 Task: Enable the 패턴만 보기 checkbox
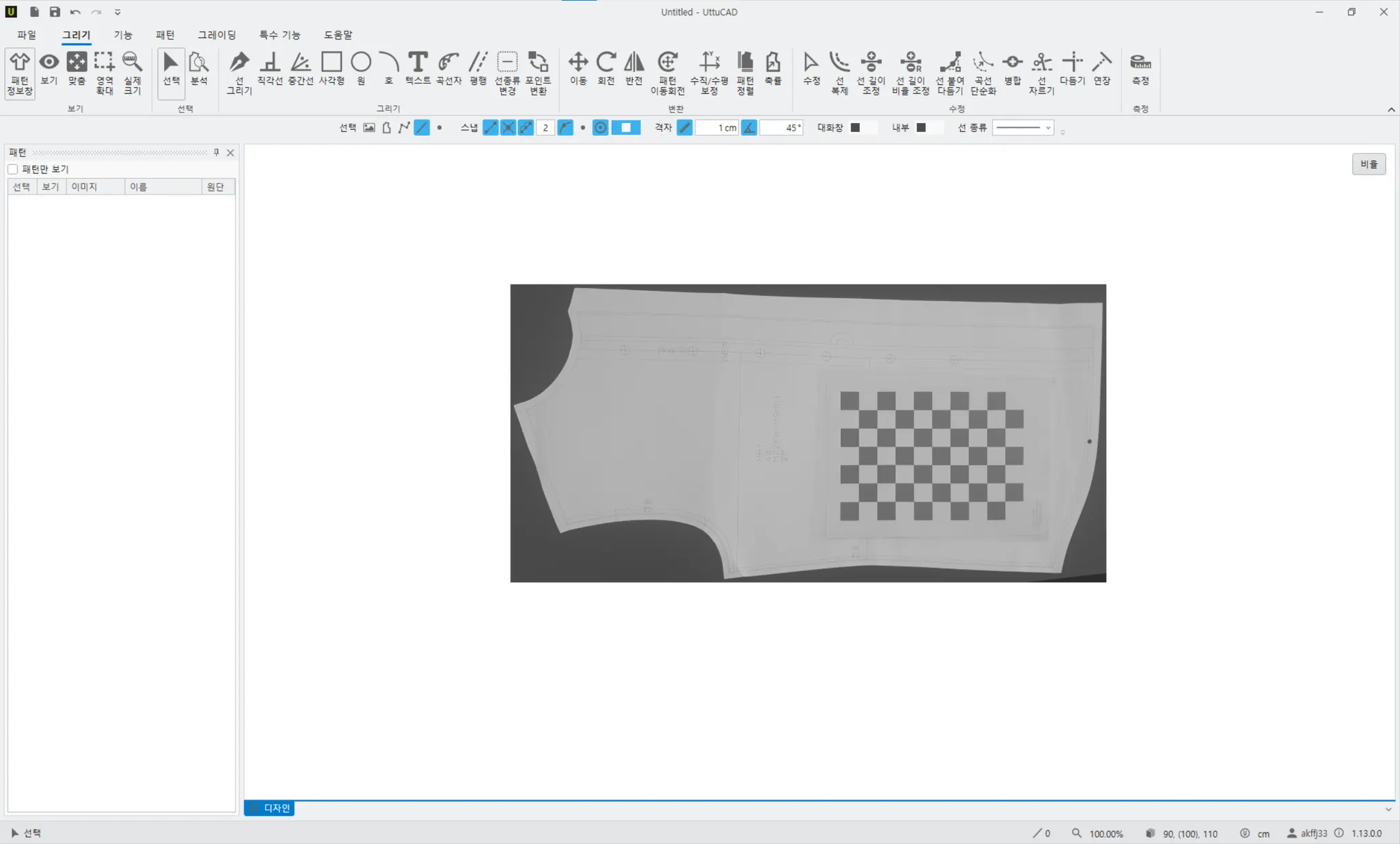tap(13, 169)
